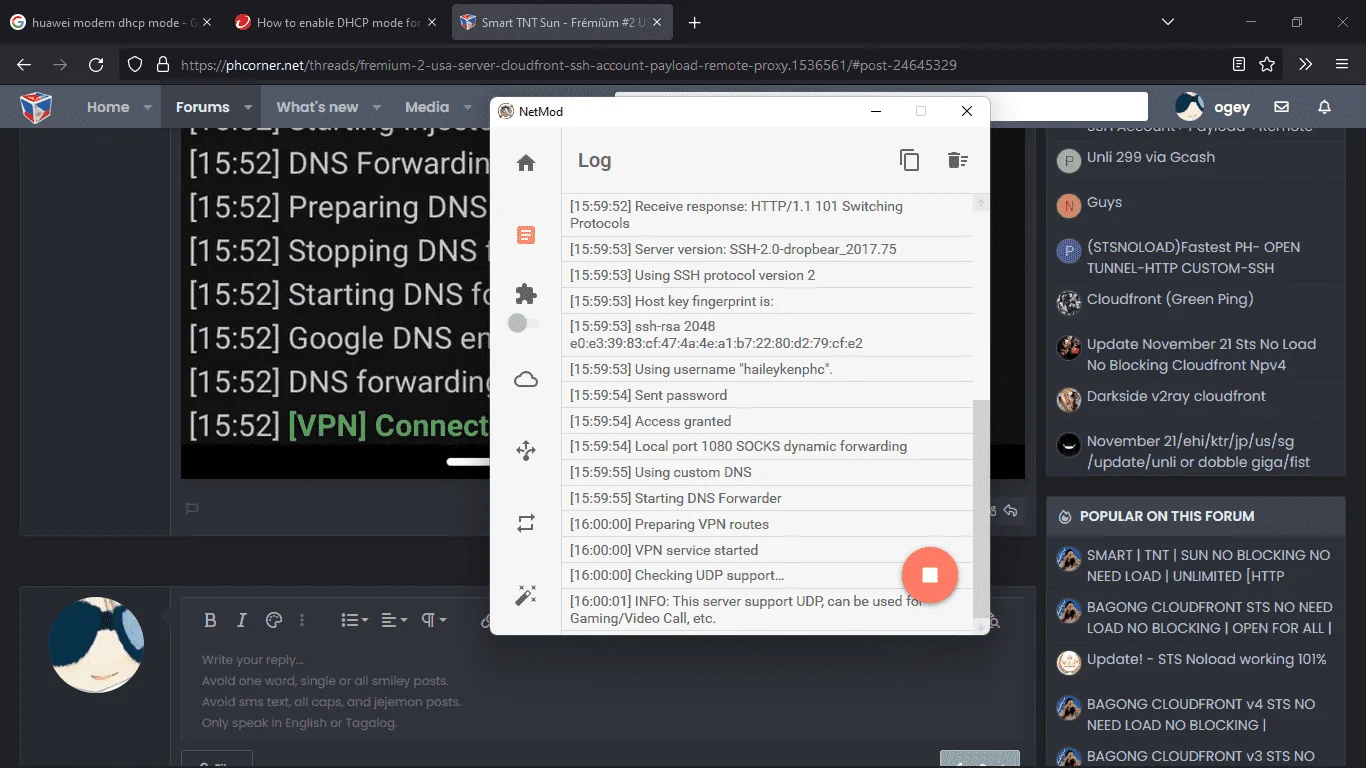Open the Update! - STS Noload working 101% thread
The width and height of the screenshot is (1366, 768).
[x=1207, y=659]
